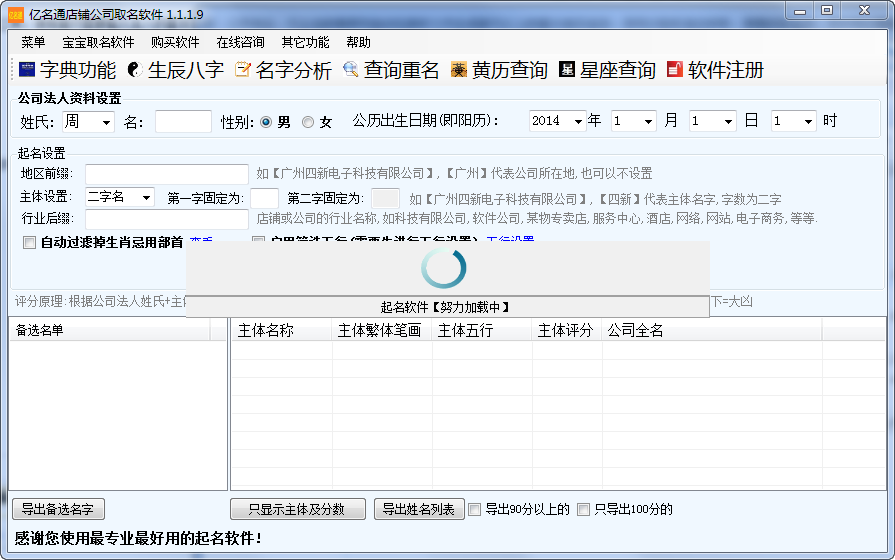Expand the hour 时 dropdown
The width and height of the screenshot is (895, 560).
tap(808, 121)
